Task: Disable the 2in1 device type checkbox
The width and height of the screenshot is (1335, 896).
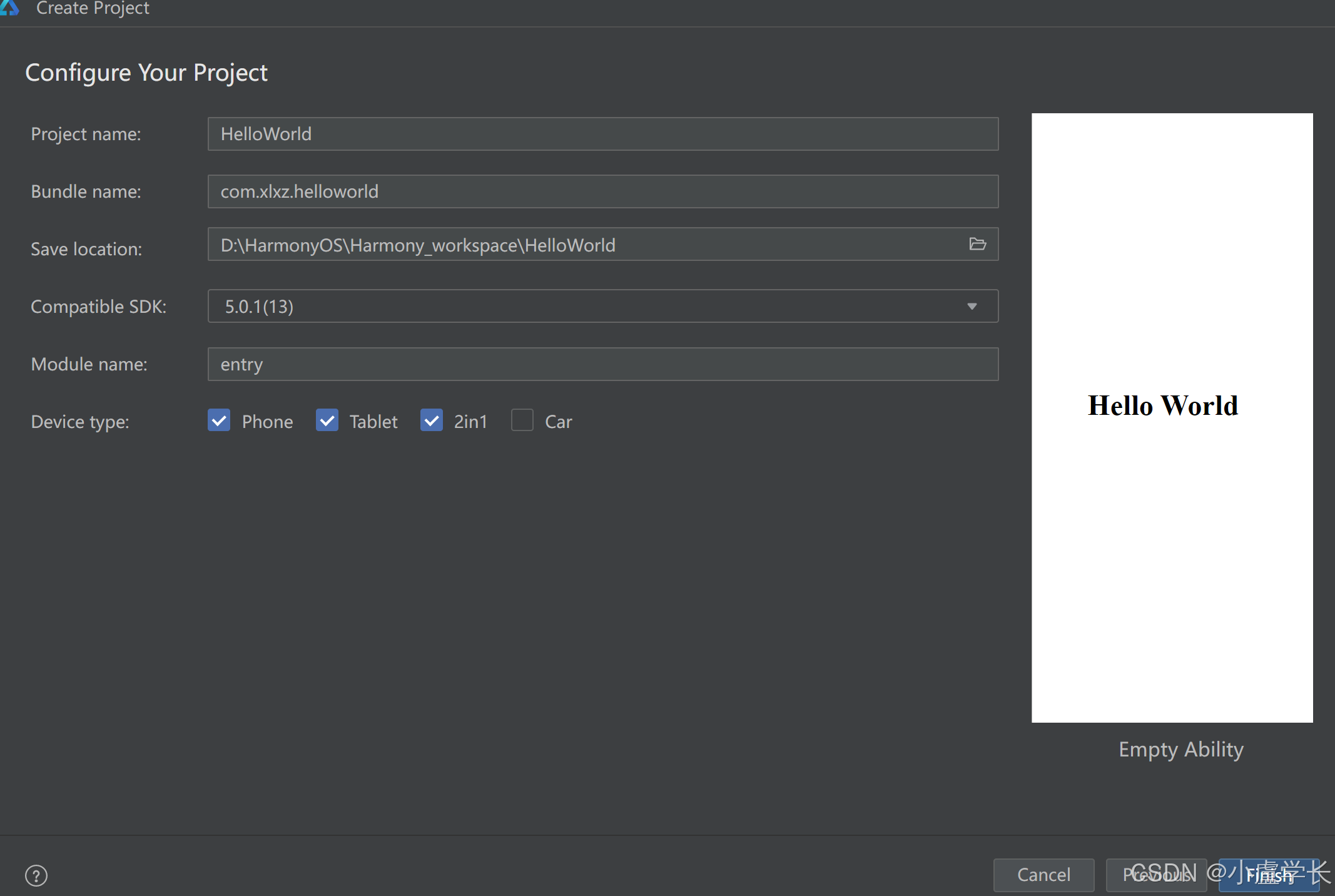Action: coord(432,420)
